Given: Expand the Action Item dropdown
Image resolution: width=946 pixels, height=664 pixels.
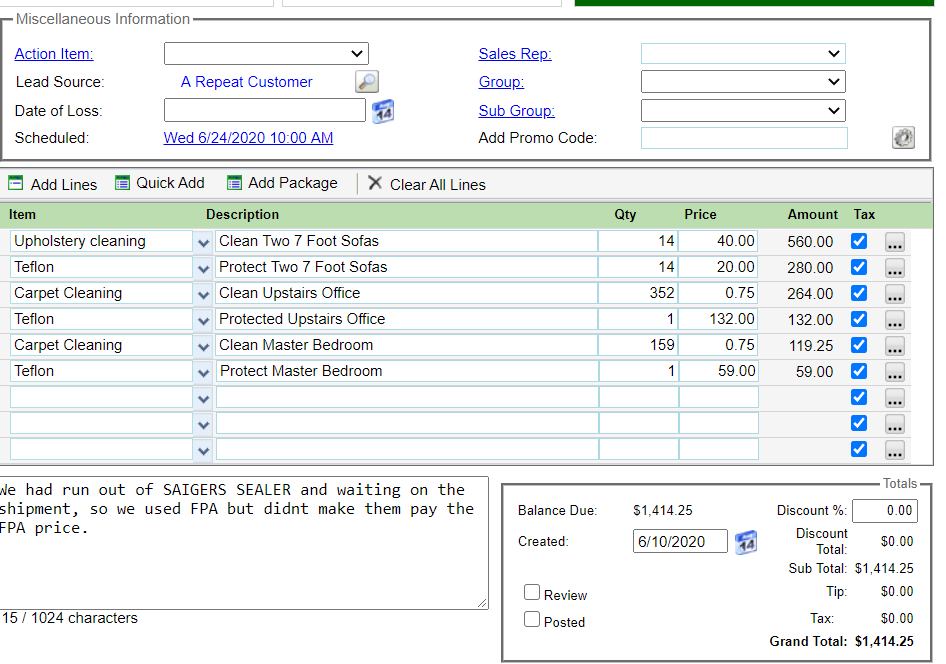Looking at the screenshot, I should coord(266,54).
